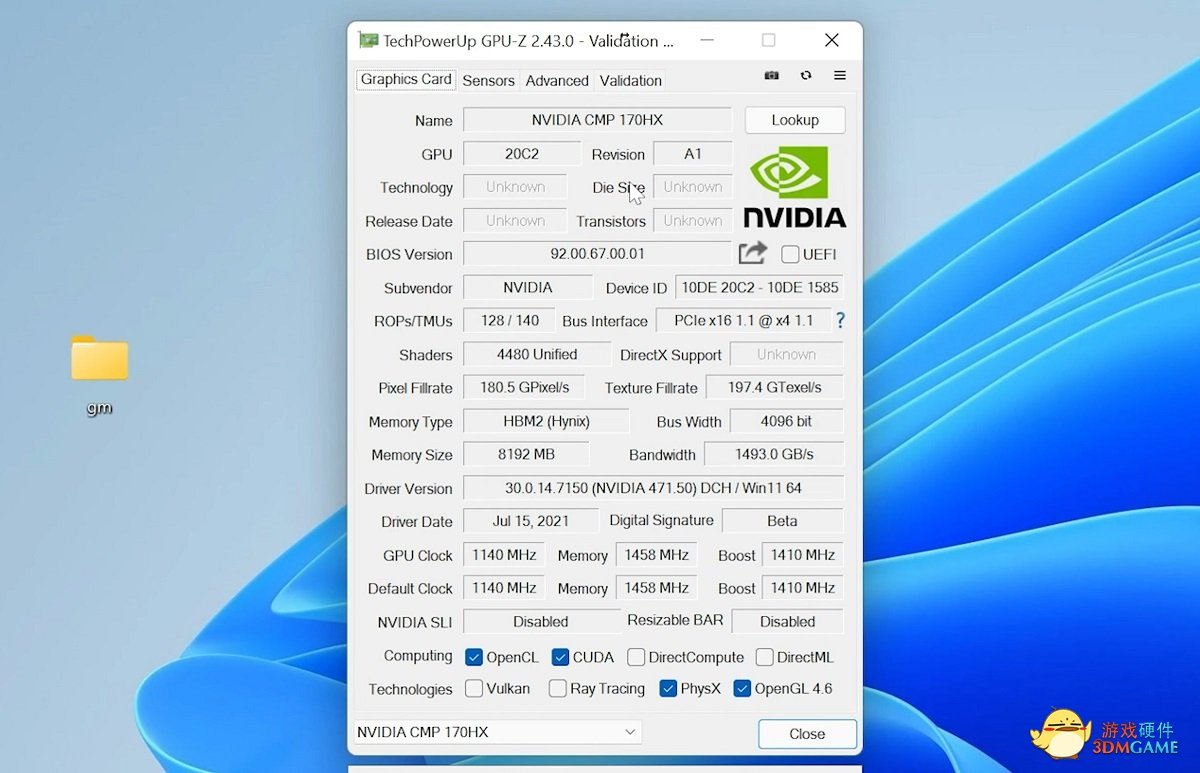The width and height of the screenshot is (1200, 773).
Task: Click the Default Clock 1140 MHz field
Action: click(x=504, y=588)
